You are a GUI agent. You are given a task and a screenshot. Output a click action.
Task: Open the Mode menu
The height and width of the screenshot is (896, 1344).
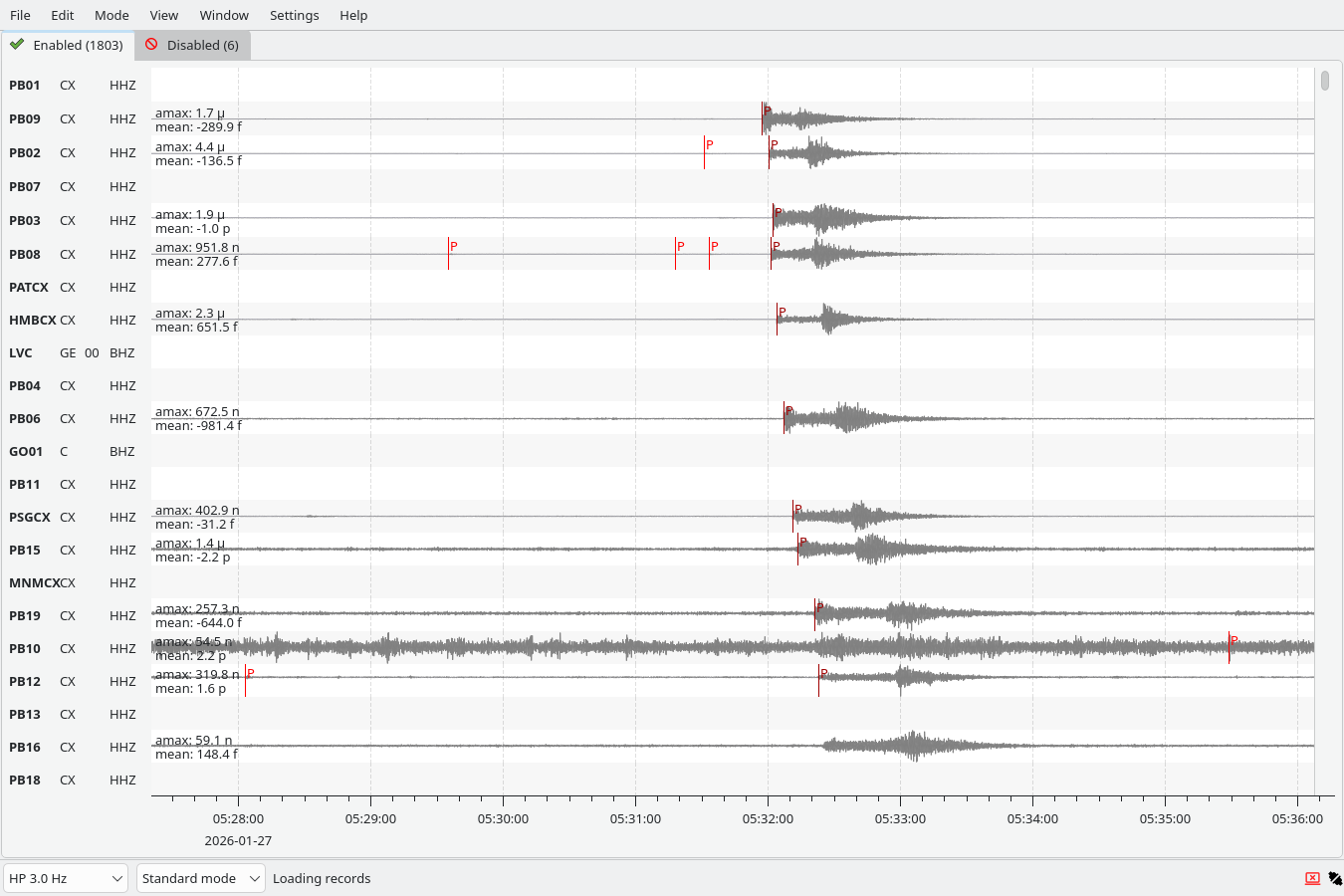pos(112,15)
